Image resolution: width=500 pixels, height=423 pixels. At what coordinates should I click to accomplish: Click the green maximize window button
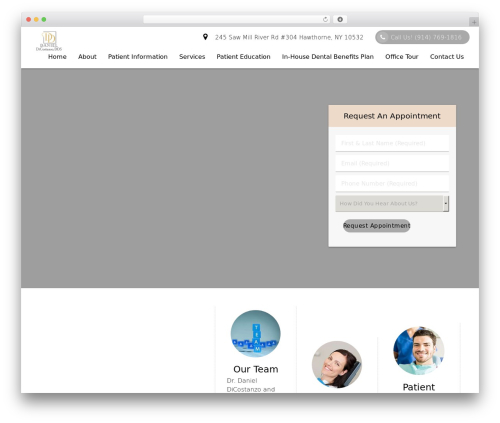(44, 19)
